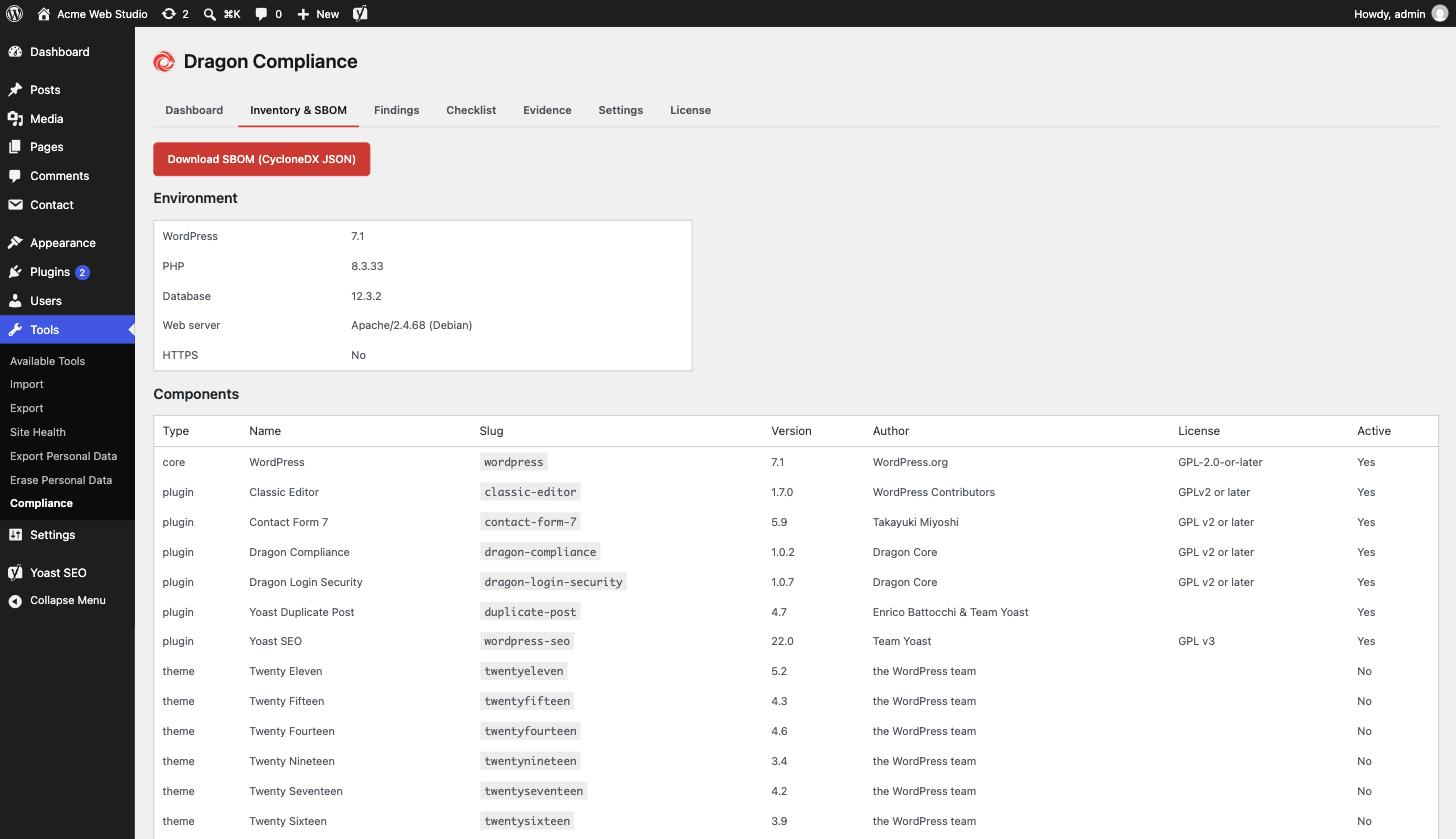Open the Yoast icon in admin bar

(x=360, y=14)
